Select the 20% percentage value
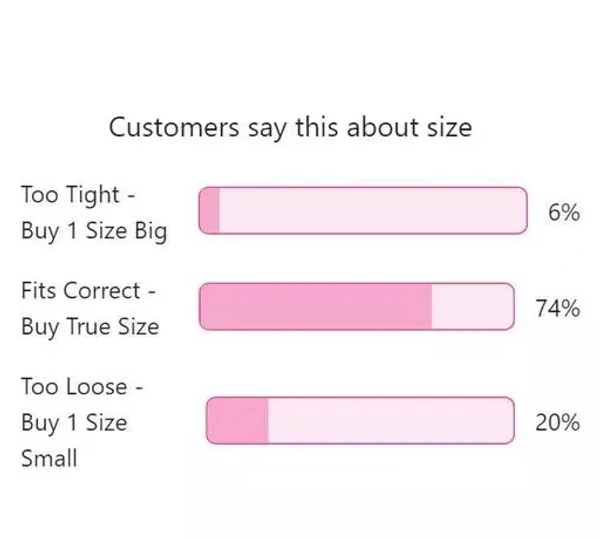Screen dimensions: 600x539 coord(557,422)
